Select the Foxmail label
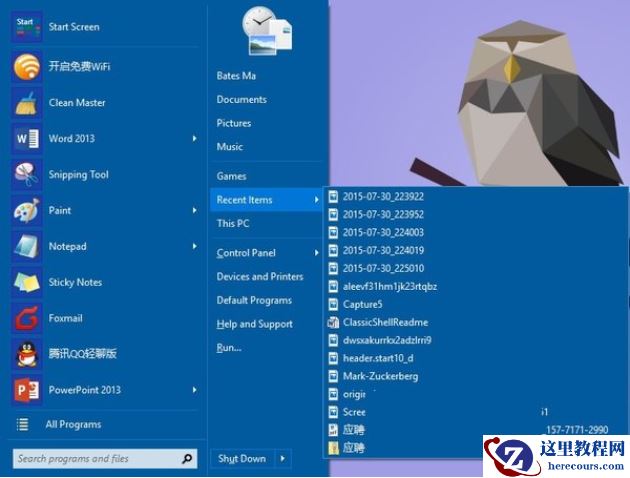630x478 pixels. [65, 318]
